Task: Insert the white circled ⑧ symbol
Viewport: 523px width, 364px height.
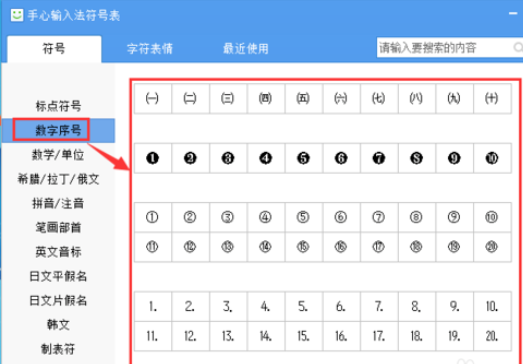Action: [417, 217]
